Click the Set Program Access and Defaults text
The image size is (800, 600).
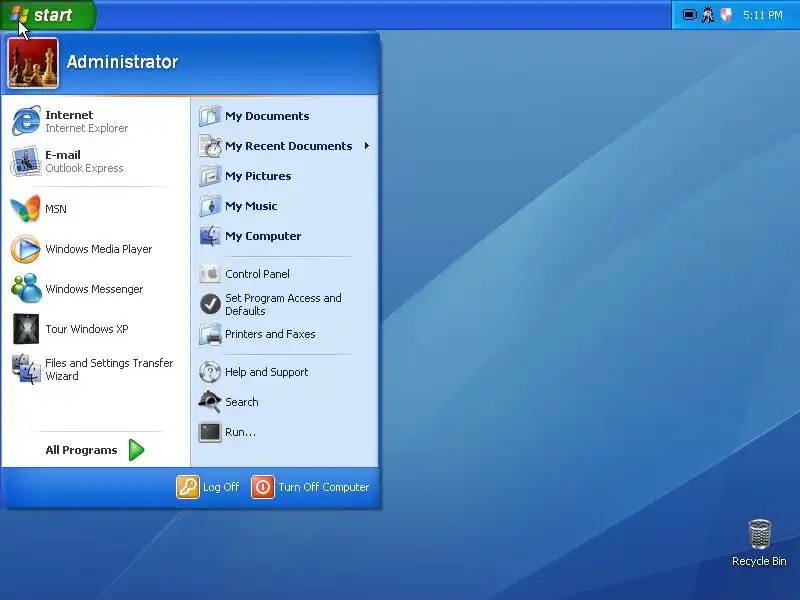click(x=283, y=305)
